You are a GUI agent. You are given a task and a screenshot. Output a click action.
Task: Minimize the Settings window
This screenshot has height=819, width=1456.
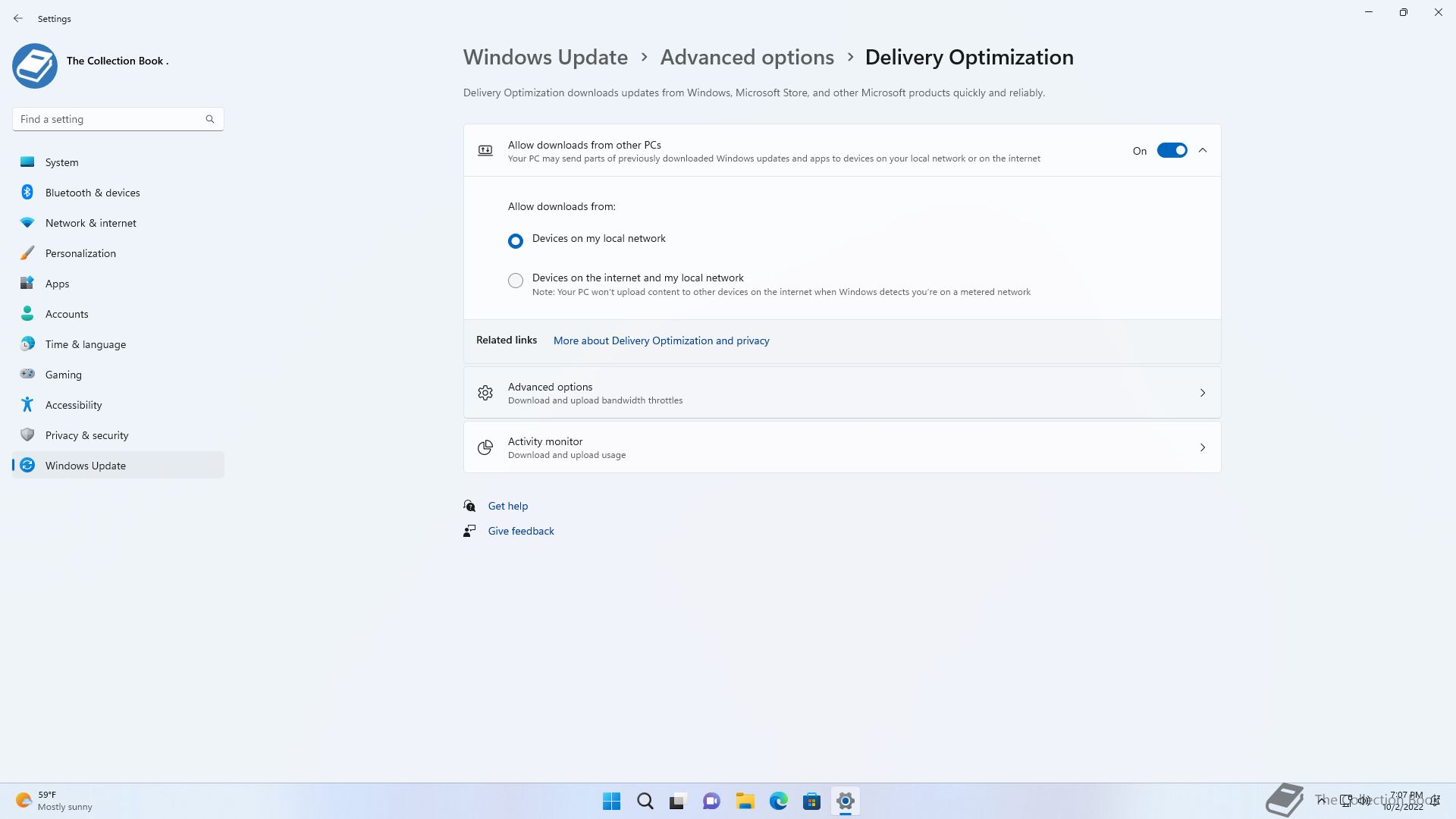[x=1369, y=12]
